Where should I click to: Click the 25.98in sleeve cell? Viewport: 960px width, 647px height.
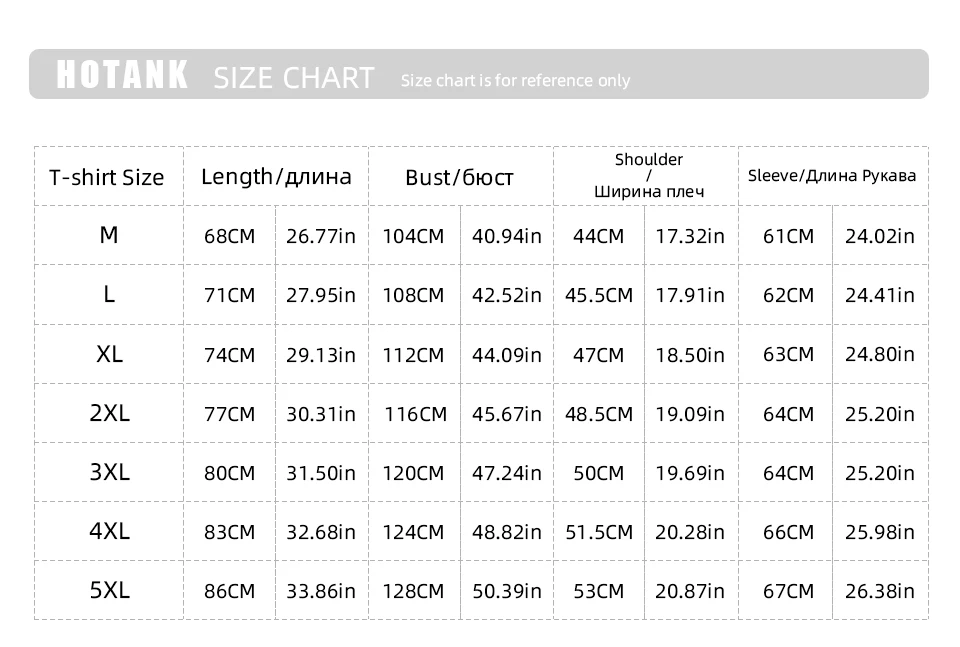pyautogui.click(x=880, y=532)
